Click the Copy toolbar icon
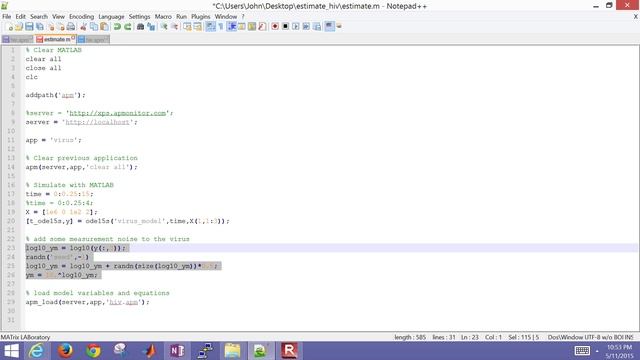The height and width of the screenshot is (360, 640). [94, 27]
